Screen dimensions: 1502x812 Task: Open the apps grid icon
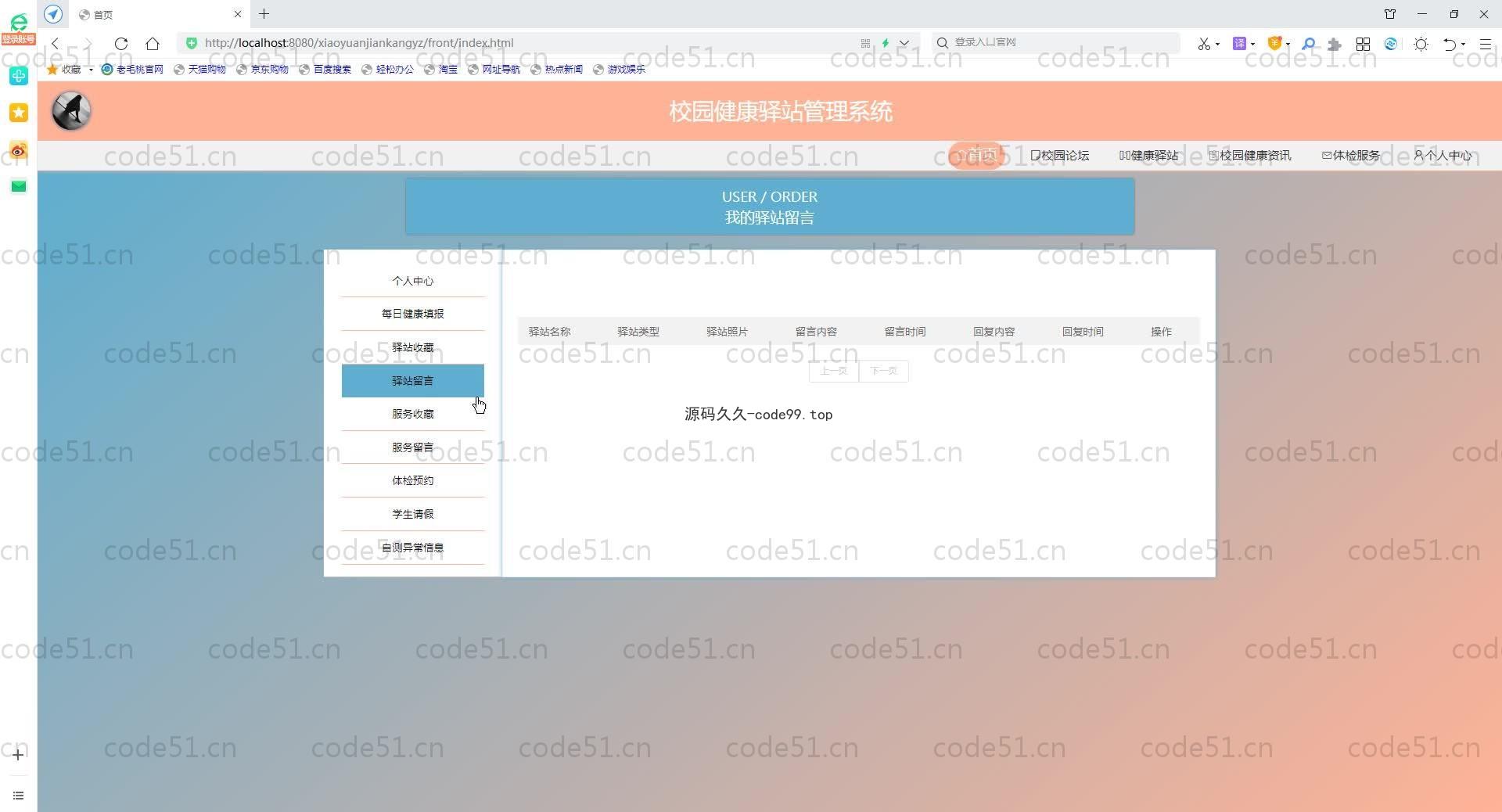click(x=1363, y=44)
